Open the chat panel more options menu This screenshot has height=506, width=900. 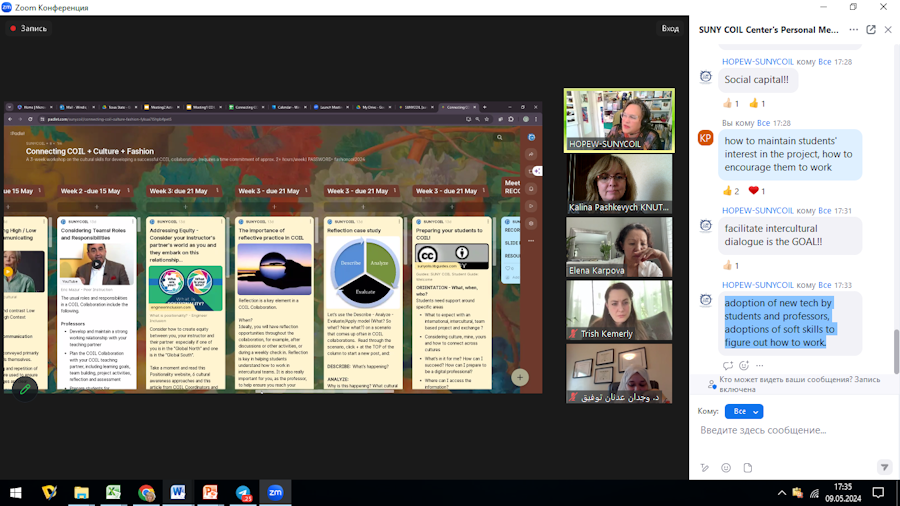(x=854, y=30)
